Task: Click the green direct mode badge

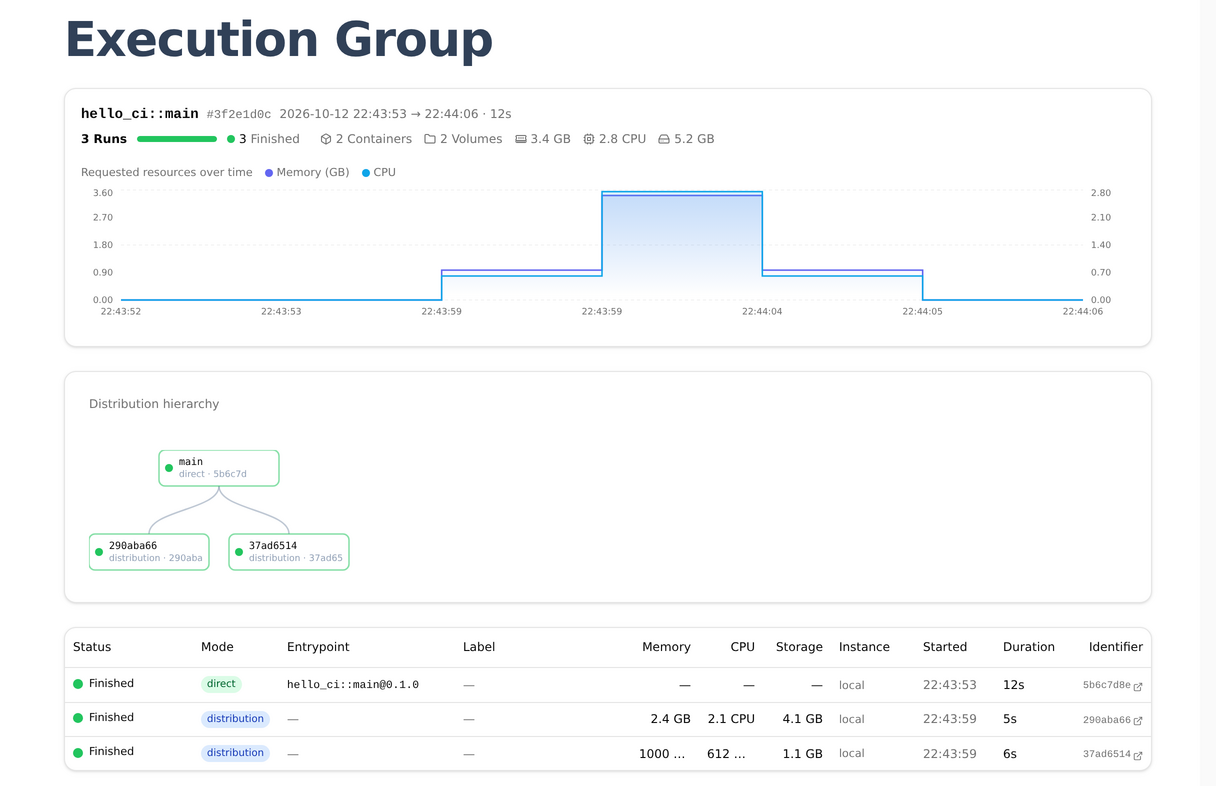Action: click(x=221, y=684)
